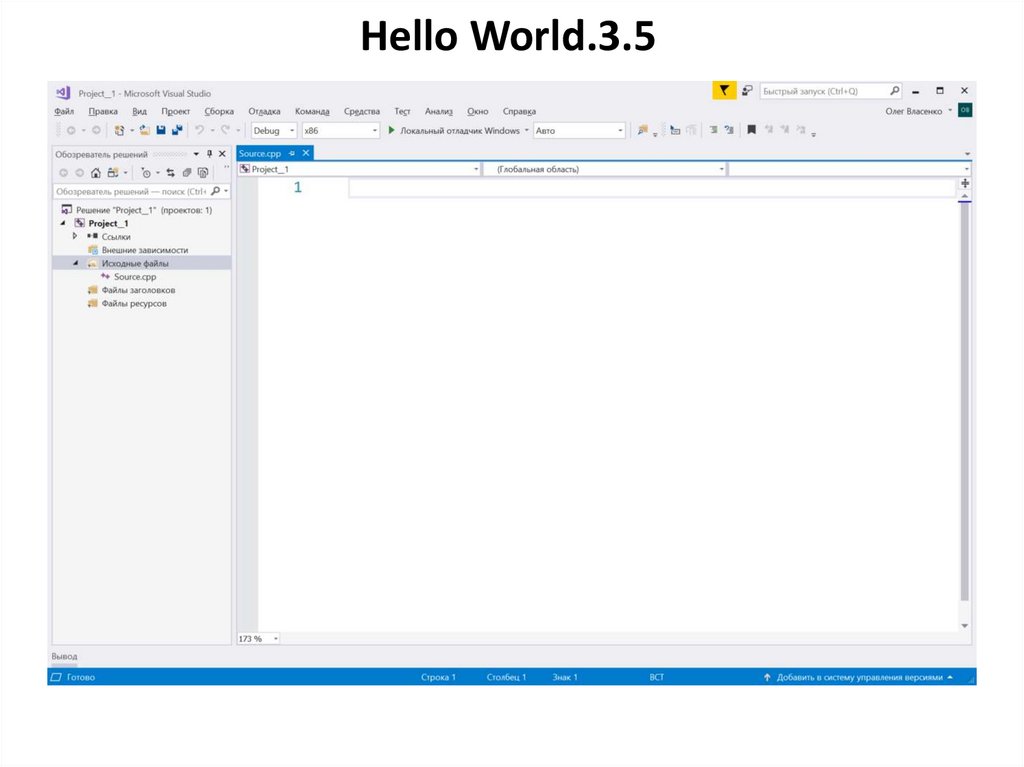Click Добавить в систему управления версиями
This screenshot has width=1024, height=767.
click(x=858, y=677)
